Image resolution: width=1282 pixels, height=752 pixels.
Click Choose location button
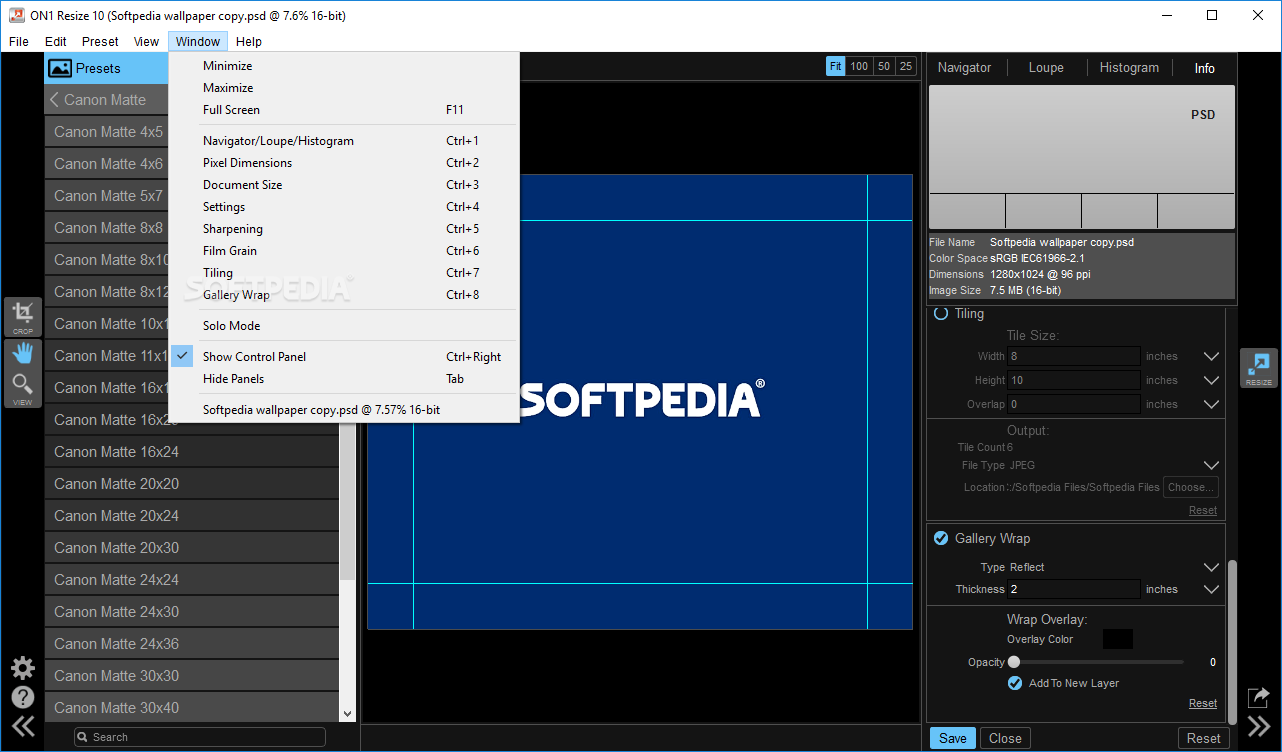click(x=1192, y=487)
